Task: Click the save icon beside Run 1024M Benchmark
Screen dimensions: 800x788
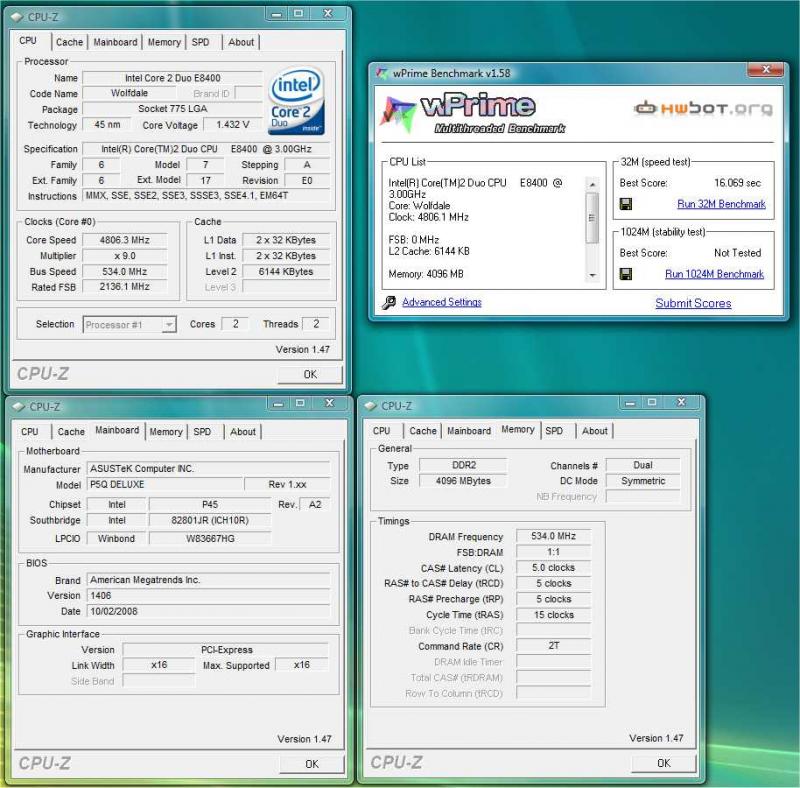Action: click(626, 274)
